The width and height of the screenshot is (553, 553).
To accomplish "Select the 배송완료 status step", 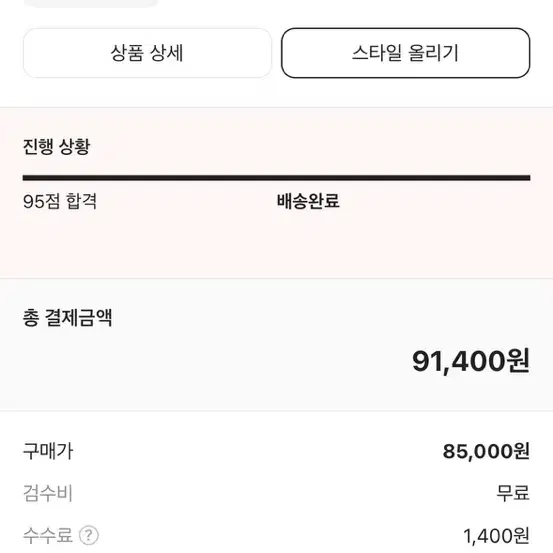I will [x=308, y=201].
